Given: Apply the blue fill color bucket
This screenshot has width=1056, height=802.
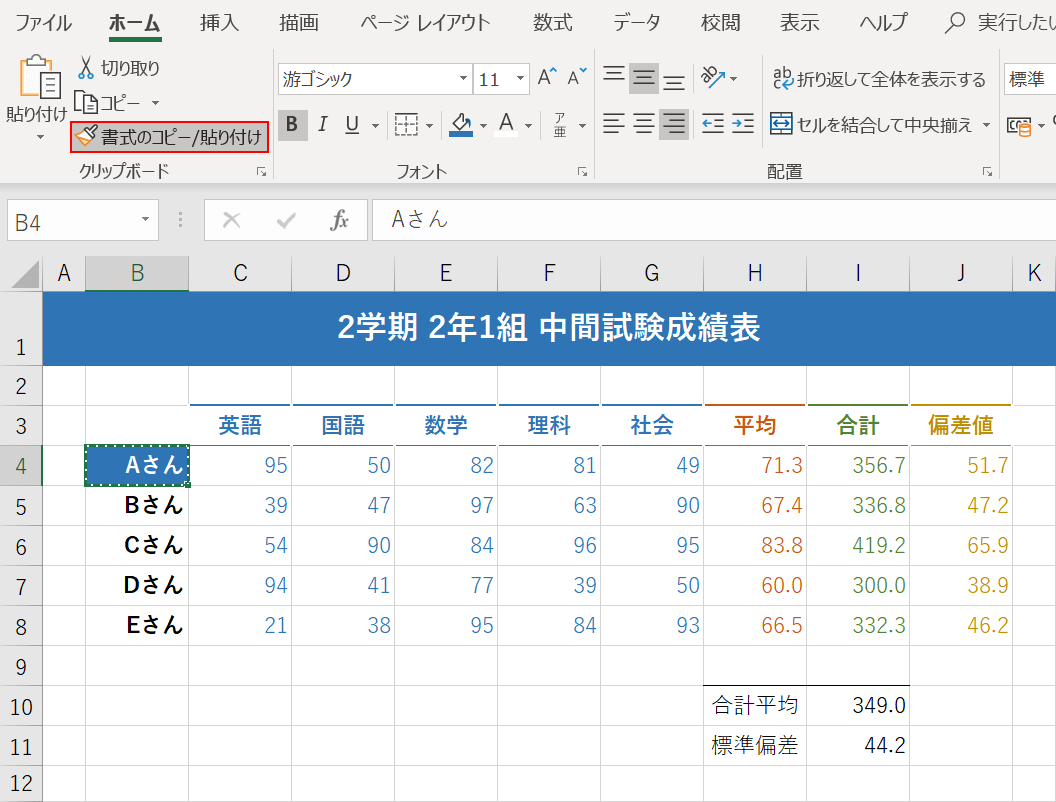Looking at the screenshot, I should coord(461,125).
